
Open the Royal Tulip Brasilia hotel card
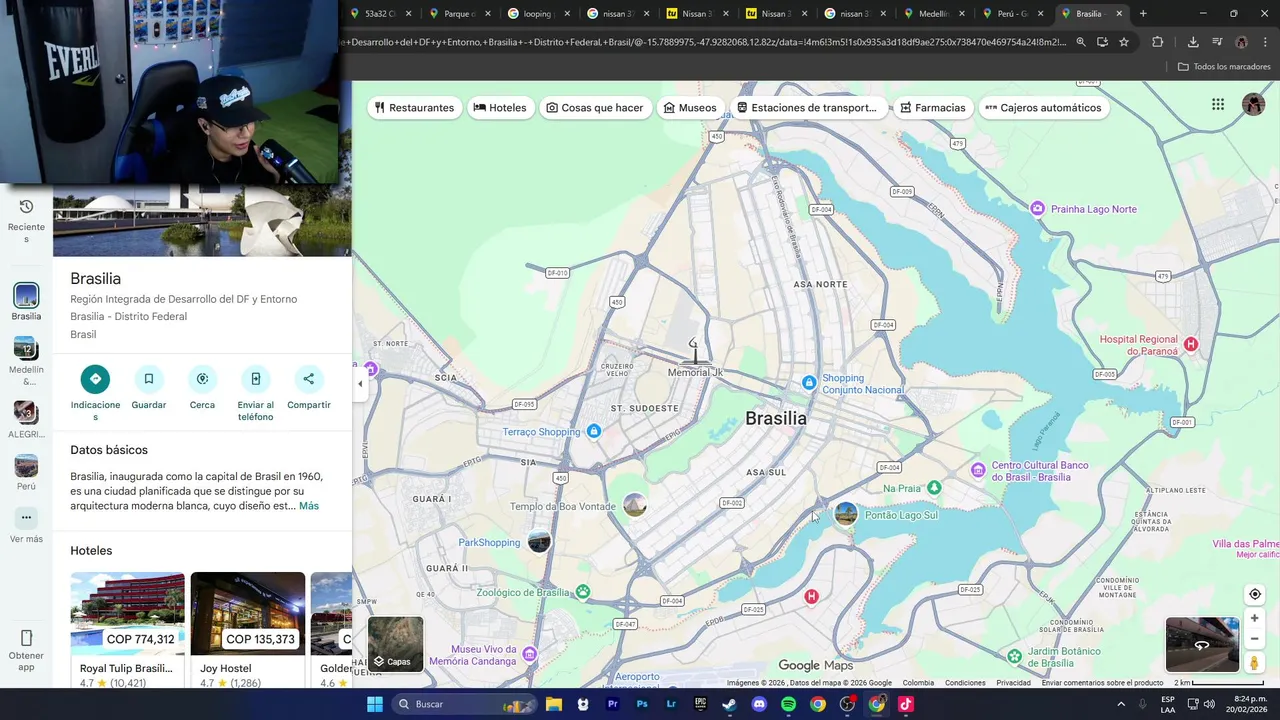click(x=127, y=629)
